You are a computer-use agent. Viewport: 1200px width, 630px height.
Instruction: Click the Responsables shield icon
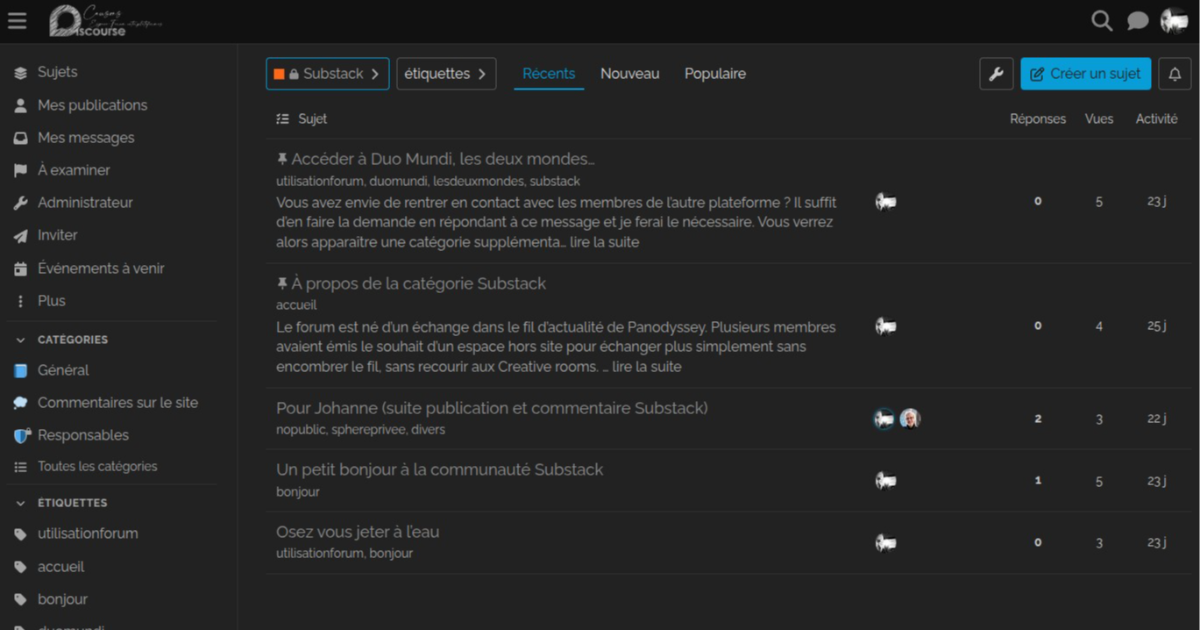click(22, 436)
